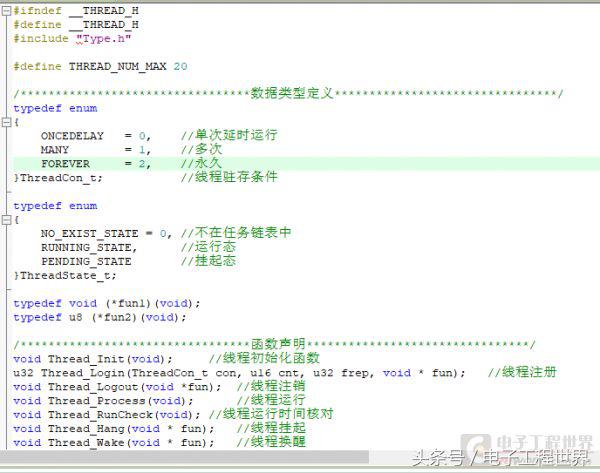
Task: Click the 数据类型定义 comment banner
Action: [x=288, y=93]
